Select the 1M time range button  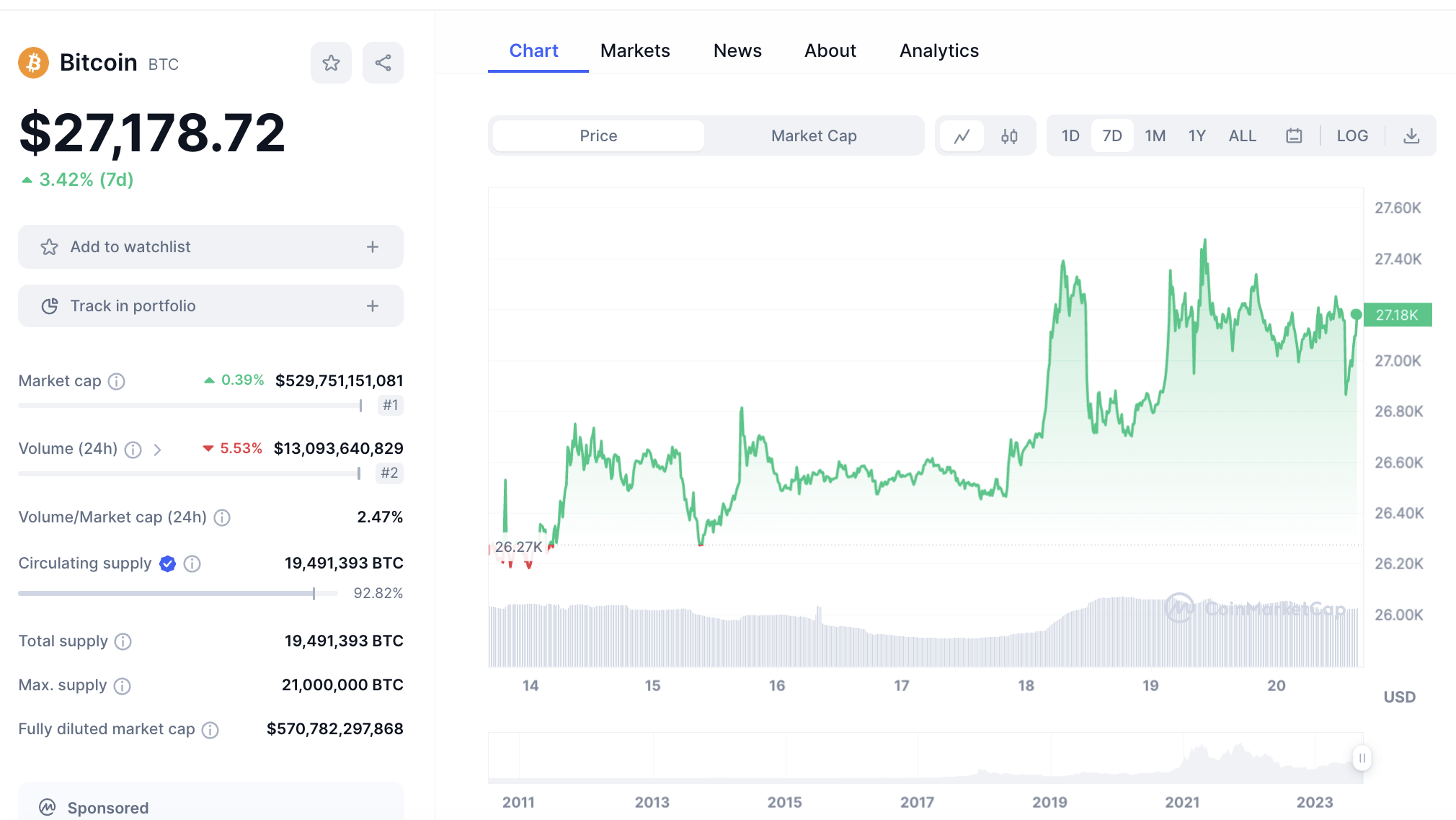[1155, 136]
